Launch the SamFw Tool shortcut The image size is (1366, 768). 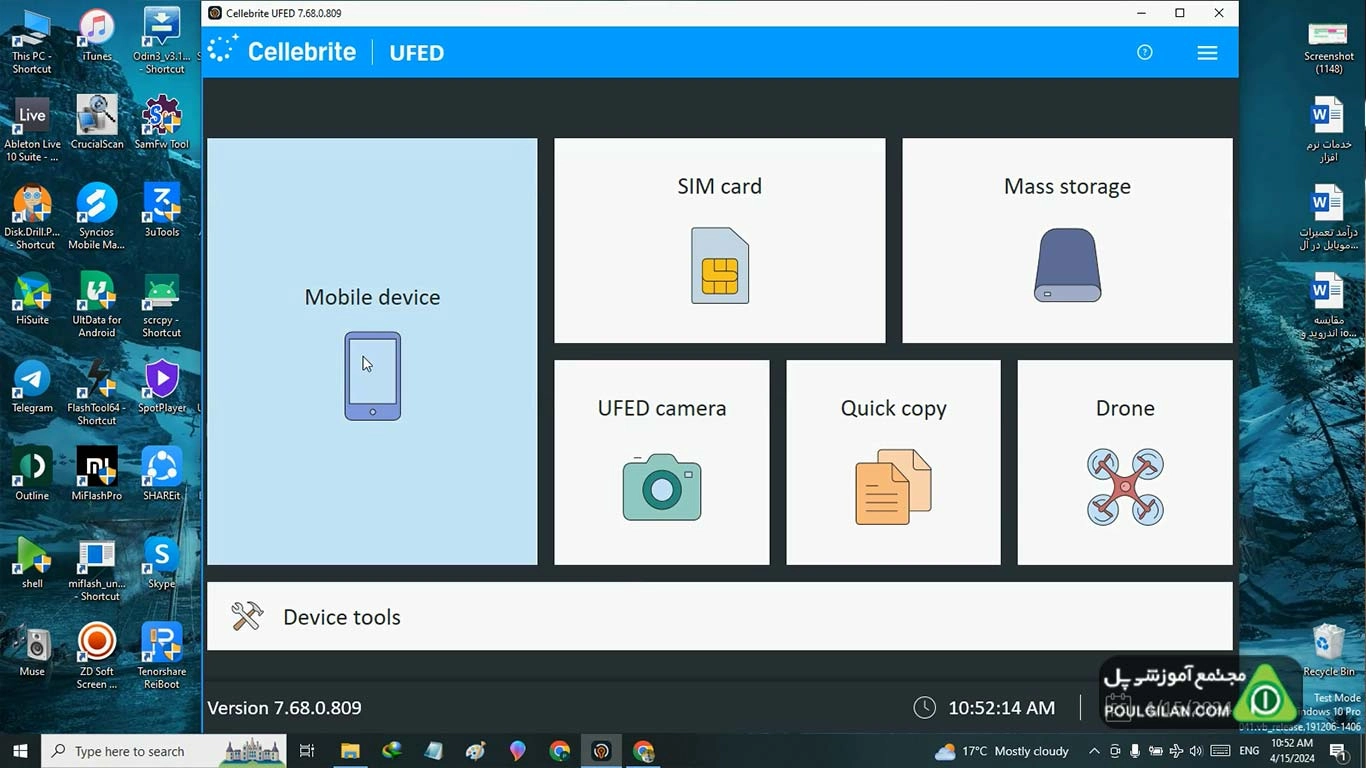tap(161, 124)
